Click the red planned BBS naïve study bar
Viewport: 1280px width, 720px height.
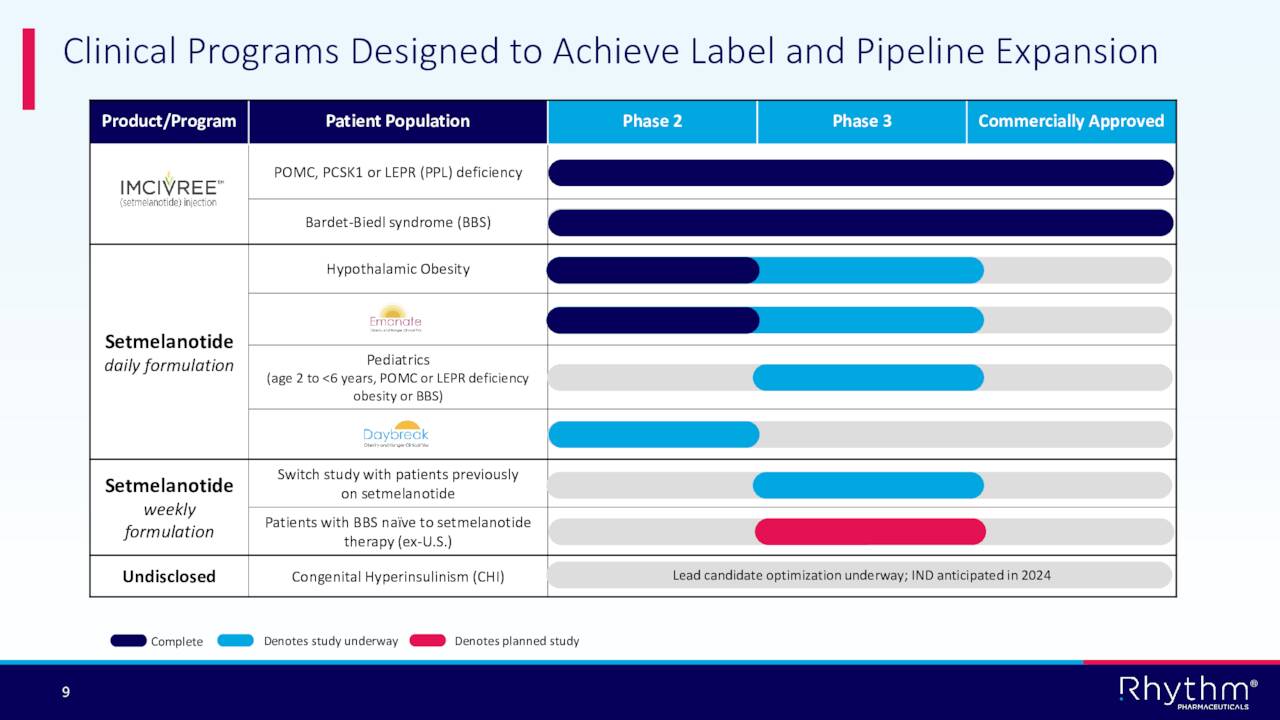[x=870, y=532]
